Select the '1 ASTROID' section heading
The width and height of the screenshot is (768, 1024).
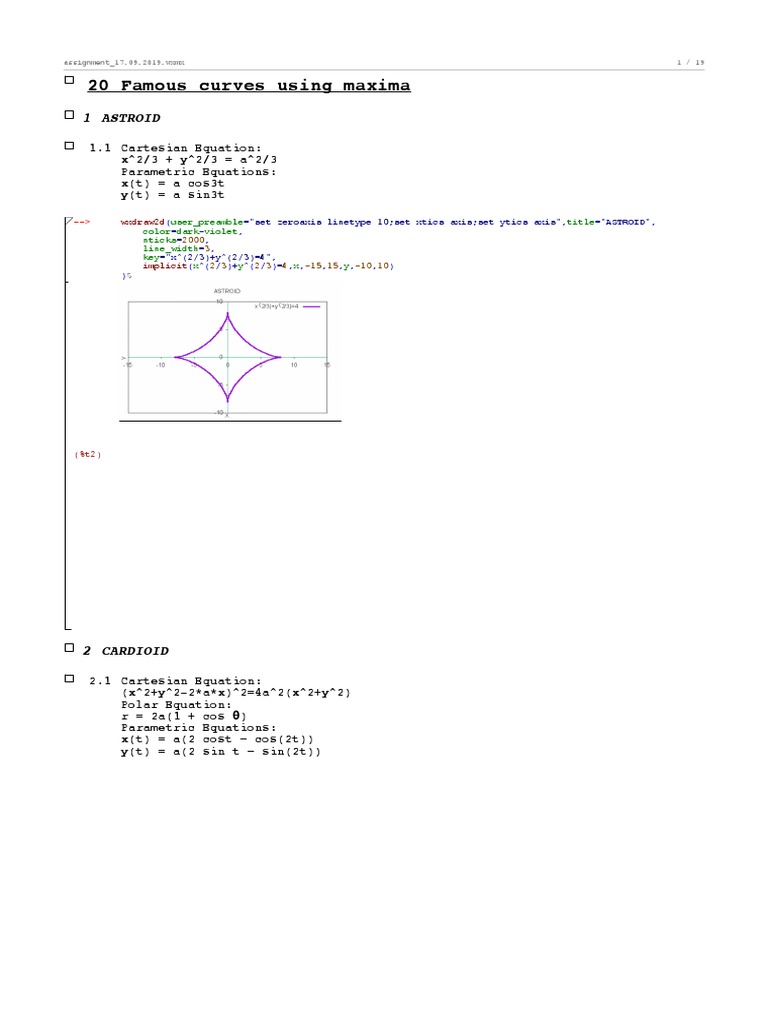click(x=121, y=118)
